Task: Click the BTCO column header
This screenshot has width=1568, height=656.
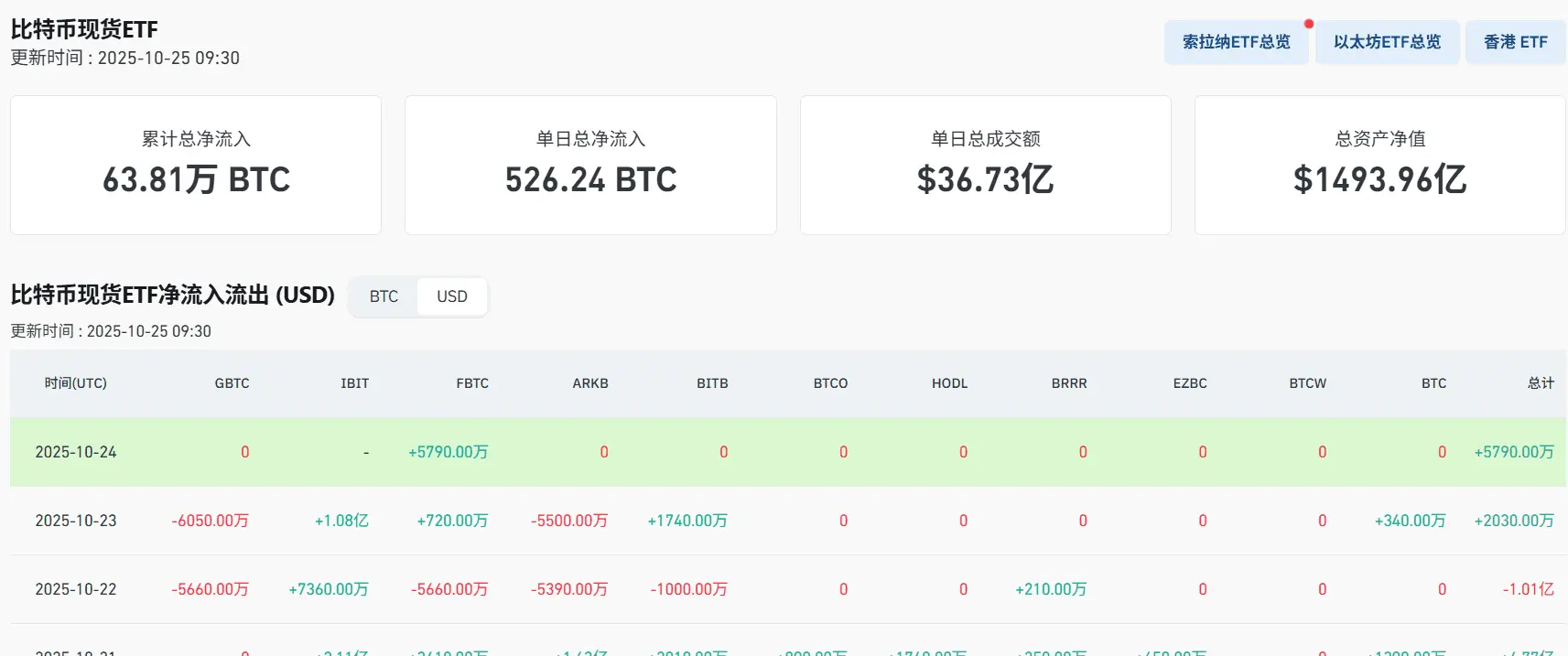Action: (830, 383)
